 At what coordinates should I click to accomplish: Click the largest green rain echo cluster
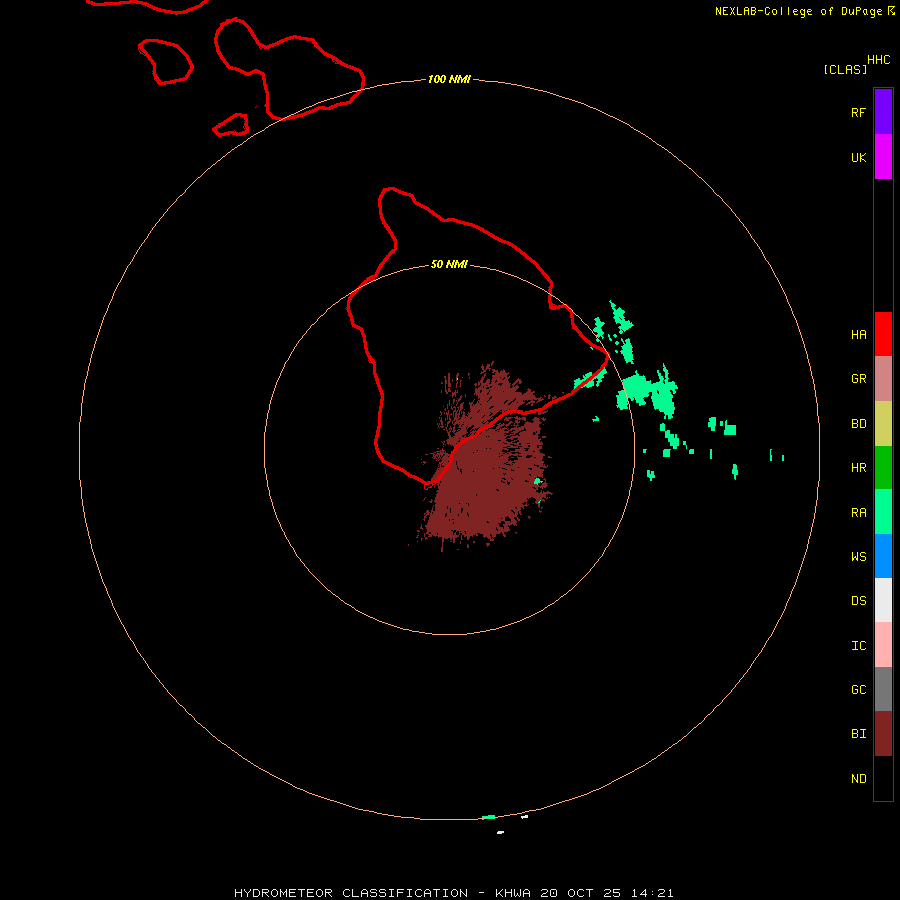647,391
